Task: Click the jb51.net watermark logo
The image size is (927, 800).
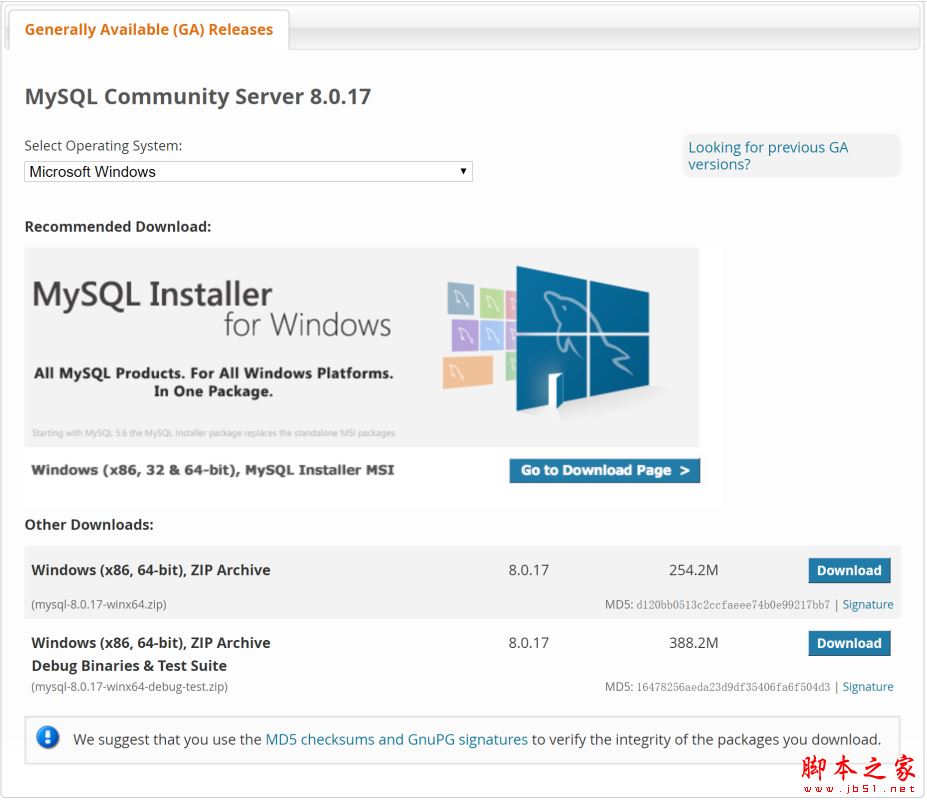Action: [858, 774]
